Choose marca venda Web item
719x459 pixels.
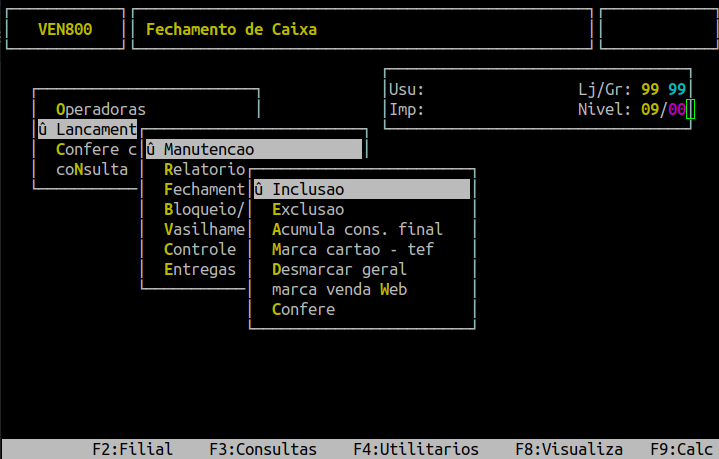pos(339,290)
